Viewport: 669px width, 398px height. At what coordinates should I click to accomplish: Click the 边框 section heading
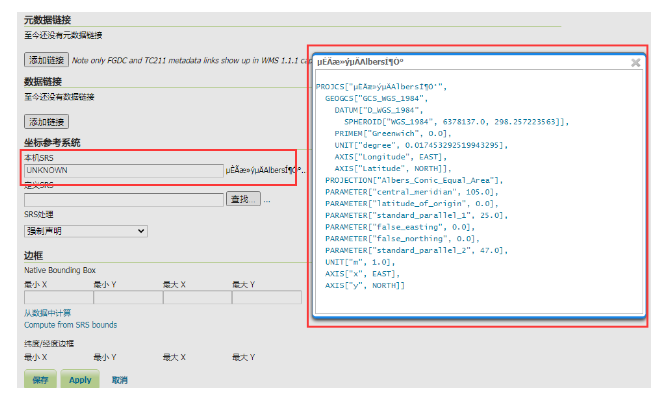pos(33,256)
